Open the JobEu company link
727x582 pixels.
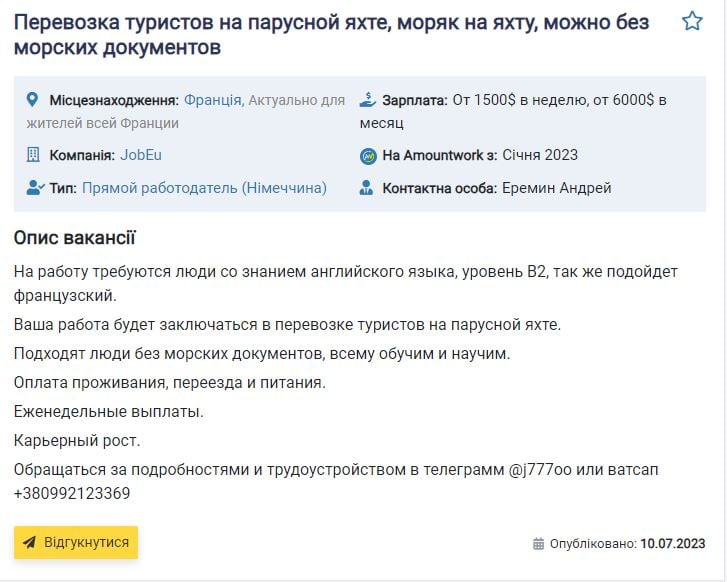[141, 155]
